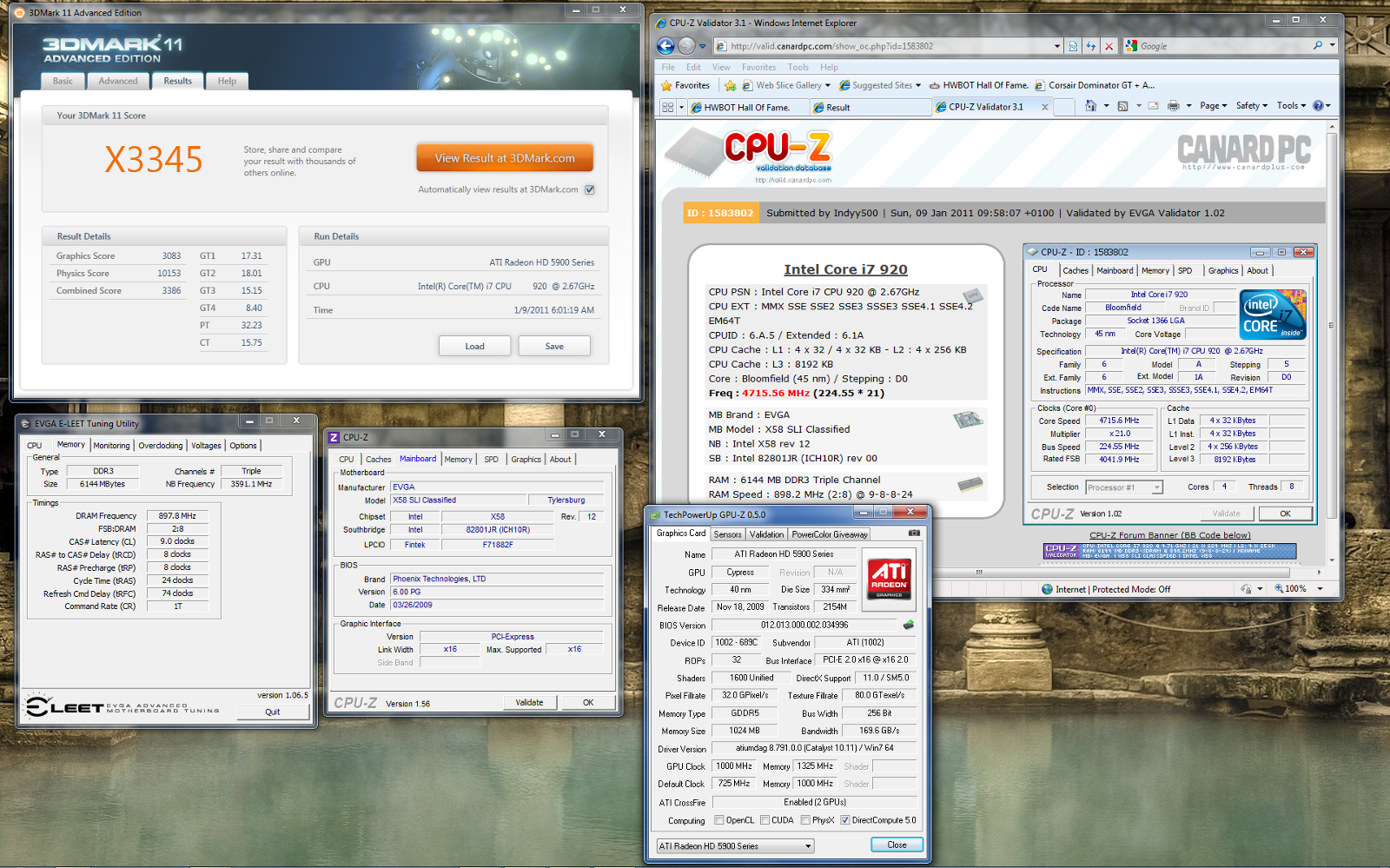Print the page with the printer icon
This screenshot has width=1390, height=868.
[x=1174, y=106]
